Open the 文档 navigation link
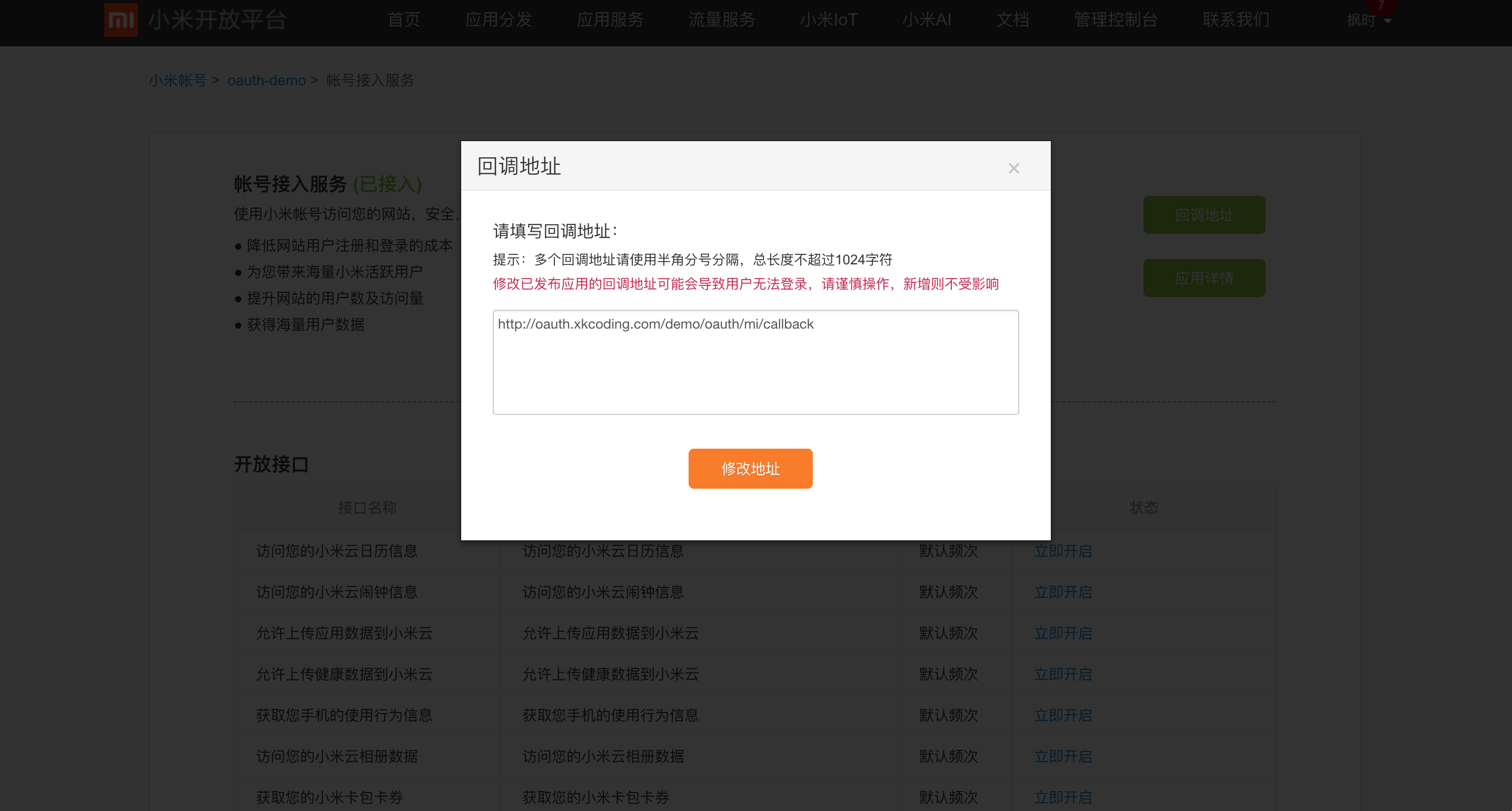The height and width of the screenshot is (811, 1512). (1012, 20)
